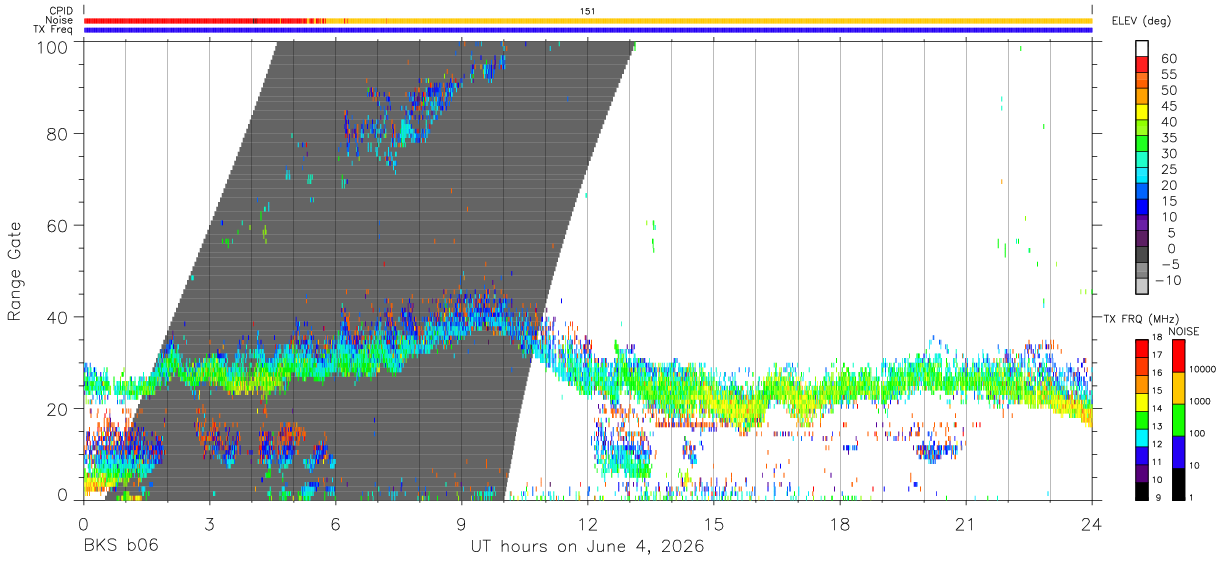Click the 17 tick on TX FRQ colorbar

pyautogui.click(x=1158, y=354)
